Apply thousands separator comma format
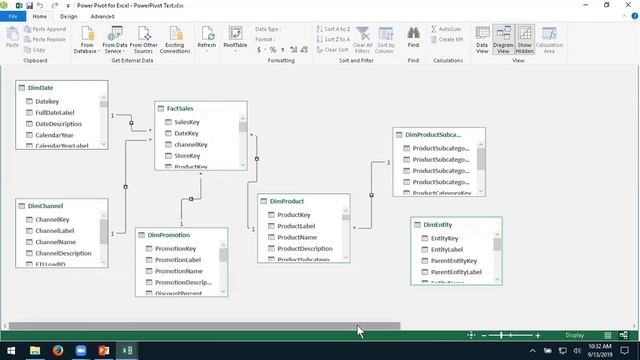640x360 pixels. pos(282,50)
